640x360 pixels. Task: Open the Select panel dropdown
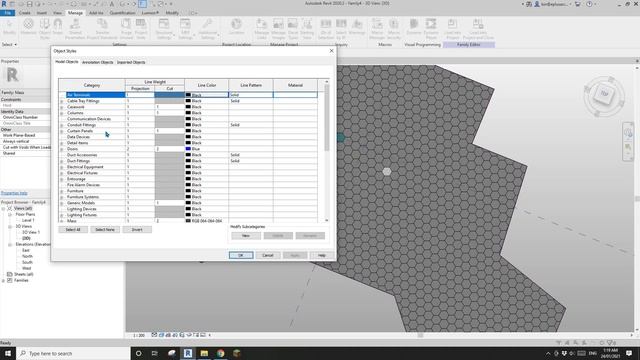pyautogui.click(x=9, y=44)
